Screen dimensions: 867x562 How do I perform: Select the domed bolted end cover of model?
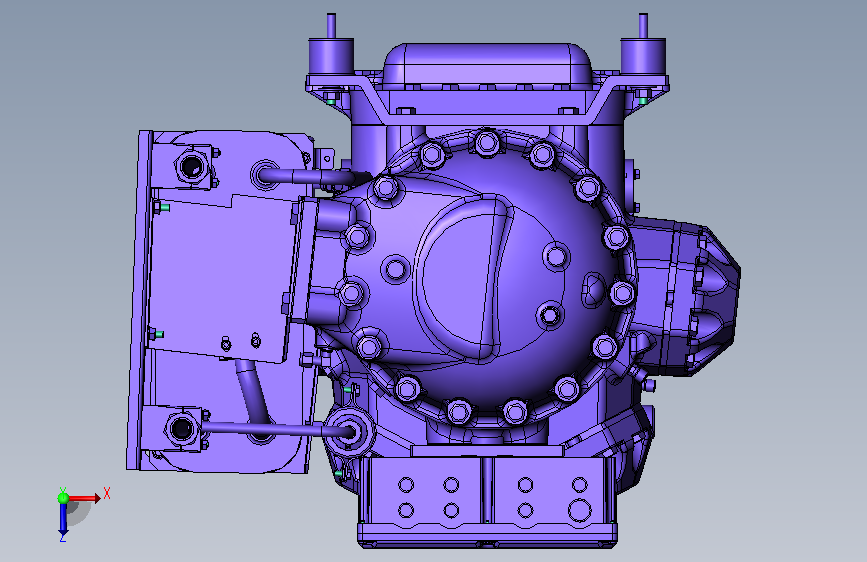coord(487,277)
